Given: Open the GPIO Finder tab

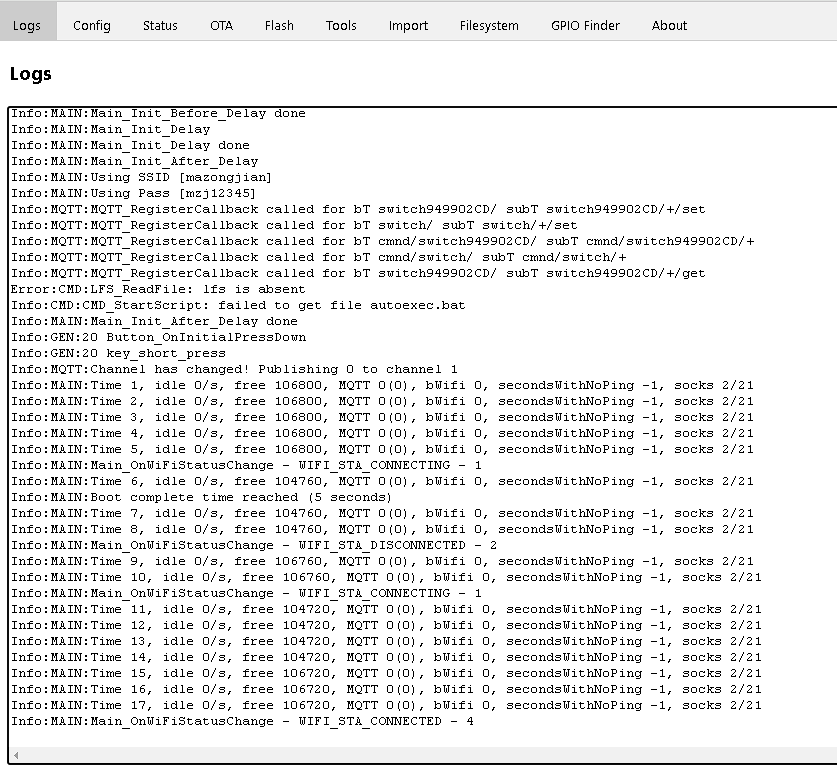Looking at the screenshot, I should 586,26.
